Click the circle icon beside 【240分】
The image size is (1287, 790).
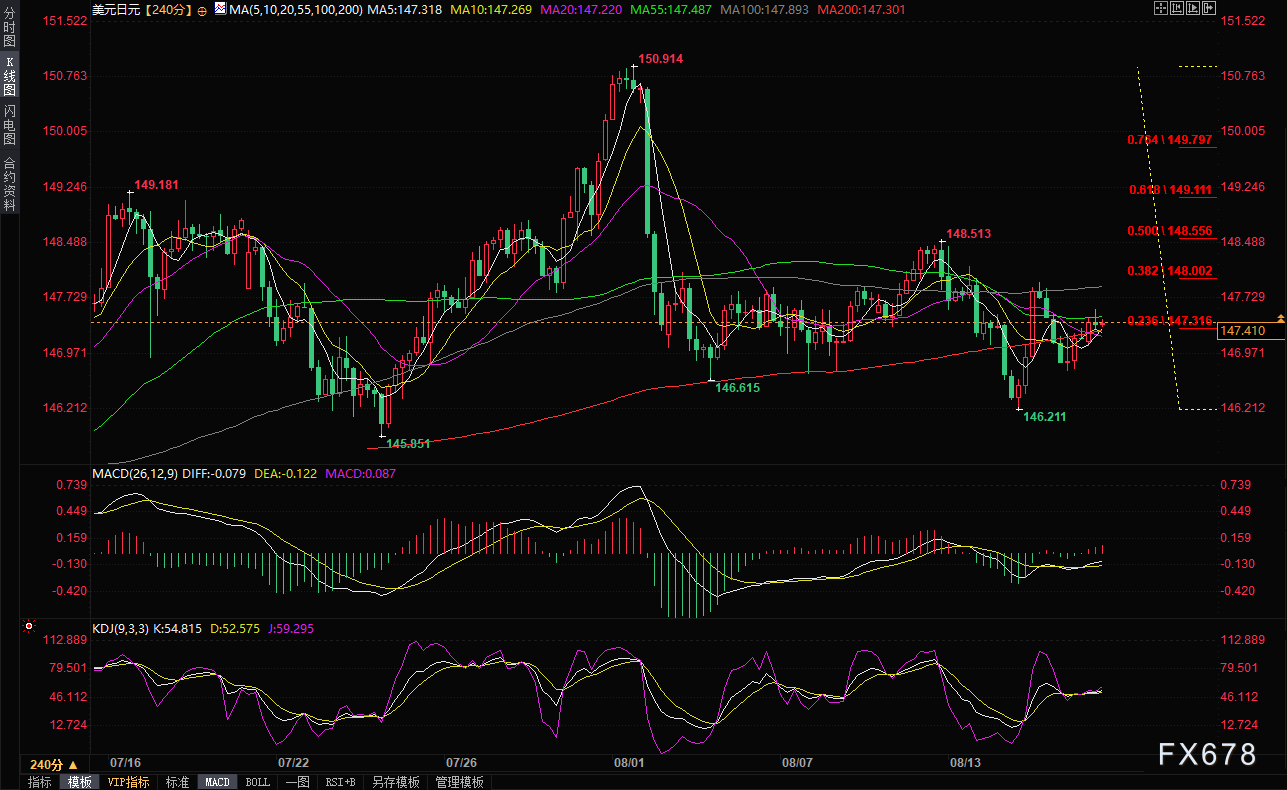[x=203, y=9]
